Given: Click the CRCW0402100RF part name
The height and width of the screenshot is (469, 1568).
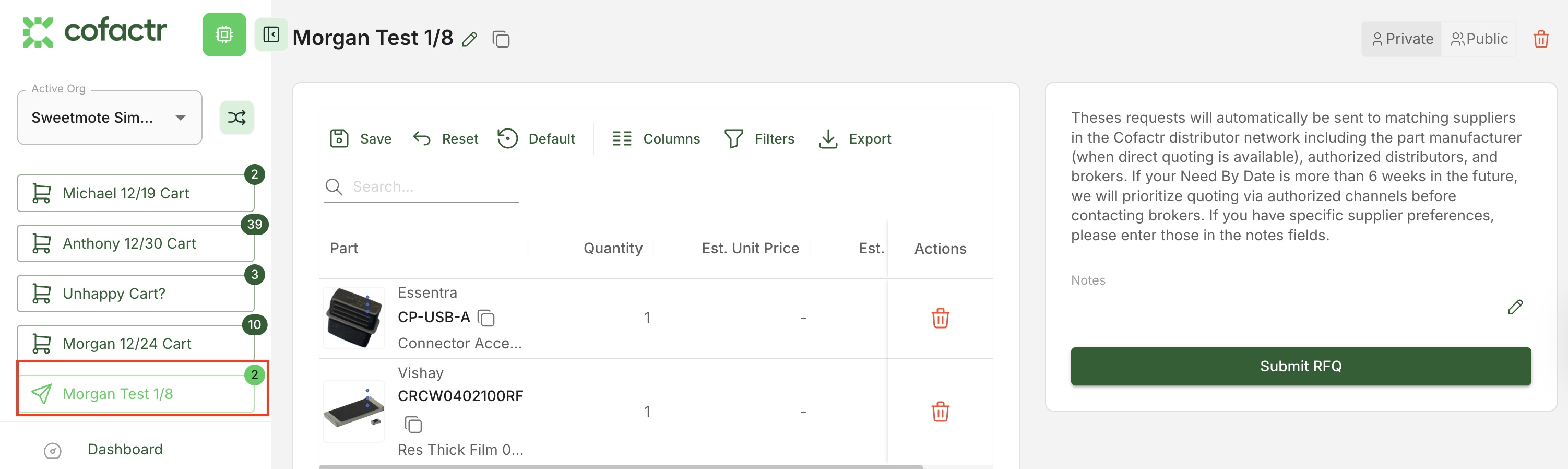Looking at the screenshot, I should click(x=461, y=396).
